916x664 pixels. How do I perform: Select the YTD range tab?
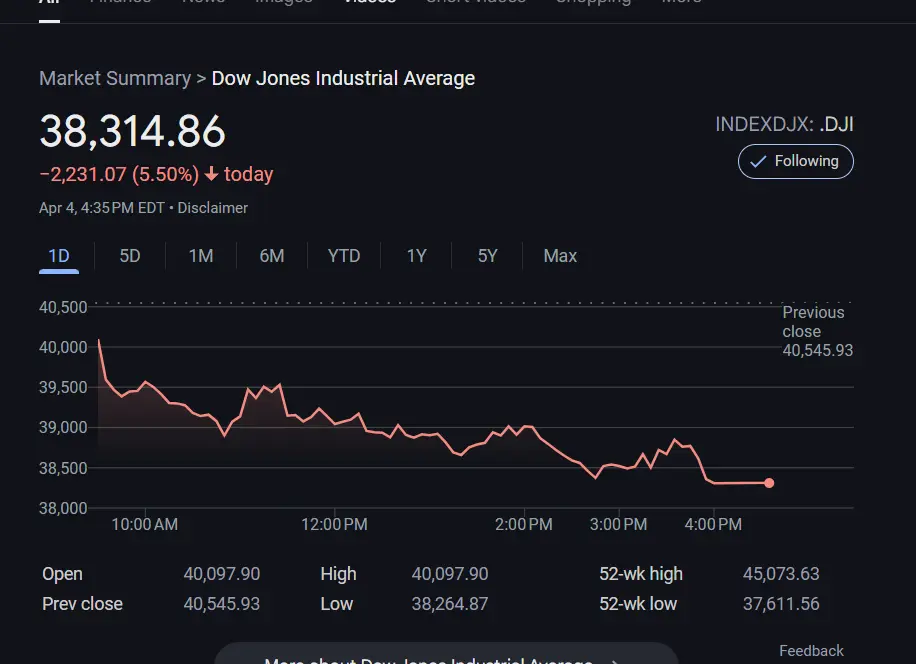click(x=344, y=256)
